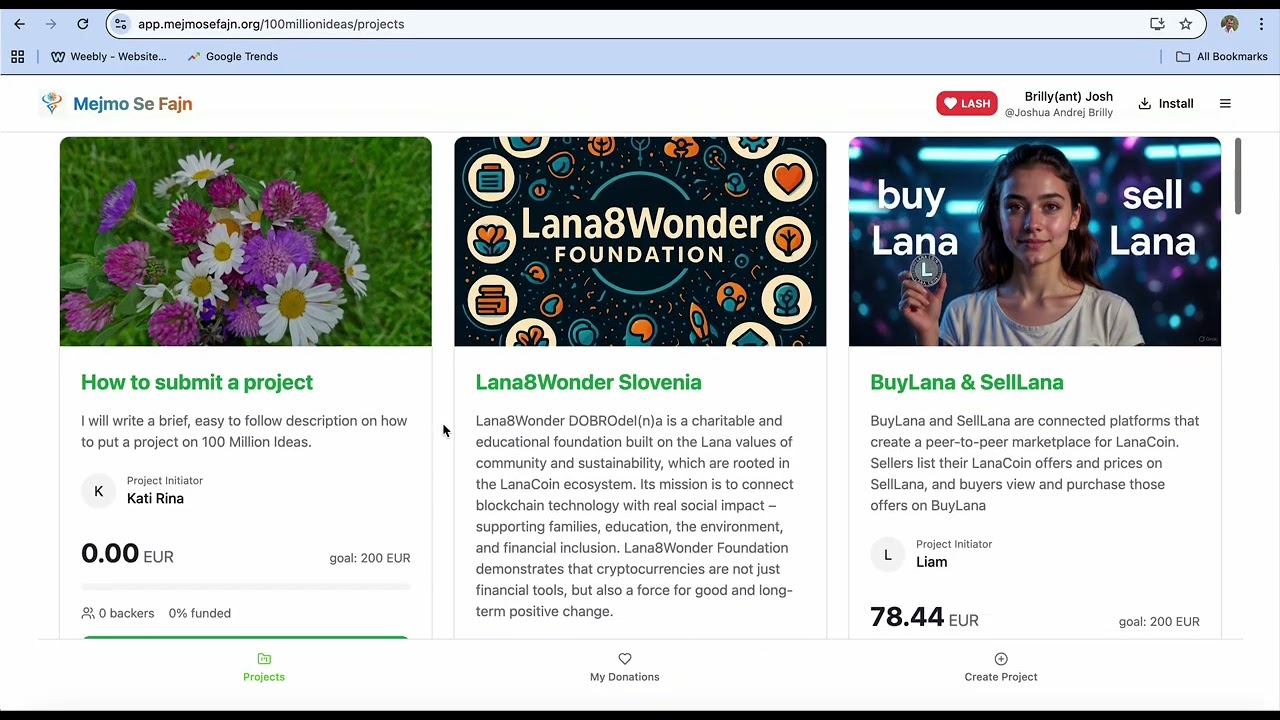1280x720 pixels.
Task: Open Chrome three-dot menu
Action: [1261, 24]
